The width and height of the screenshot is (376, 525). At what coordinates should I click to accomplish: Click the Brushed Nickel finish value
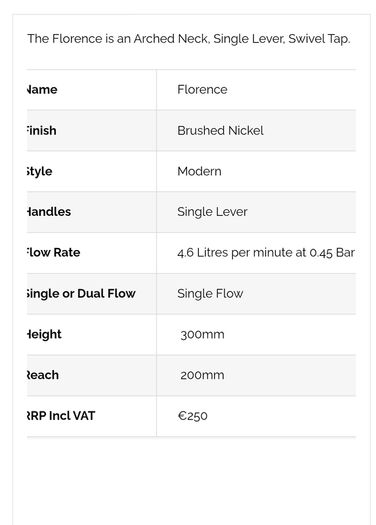click(x=220, y=130)
